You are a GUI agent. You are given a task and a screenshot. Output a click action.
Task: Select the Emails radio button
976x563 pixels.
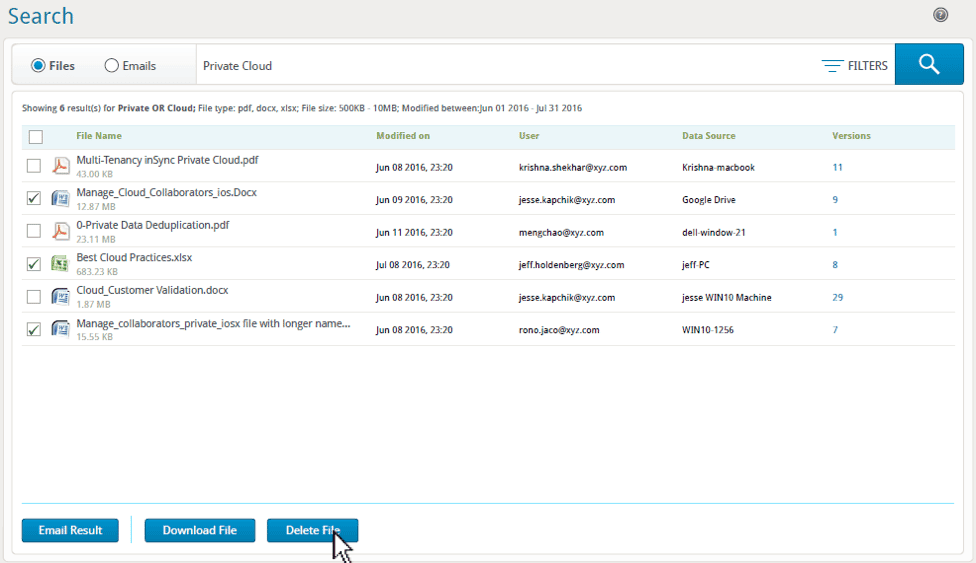coord(112,66)
